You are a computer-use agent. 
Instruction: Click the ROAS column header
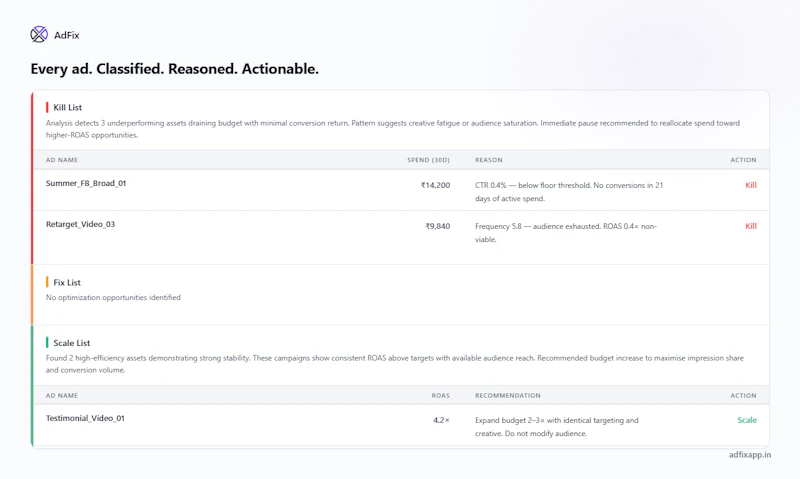[441, 395]
